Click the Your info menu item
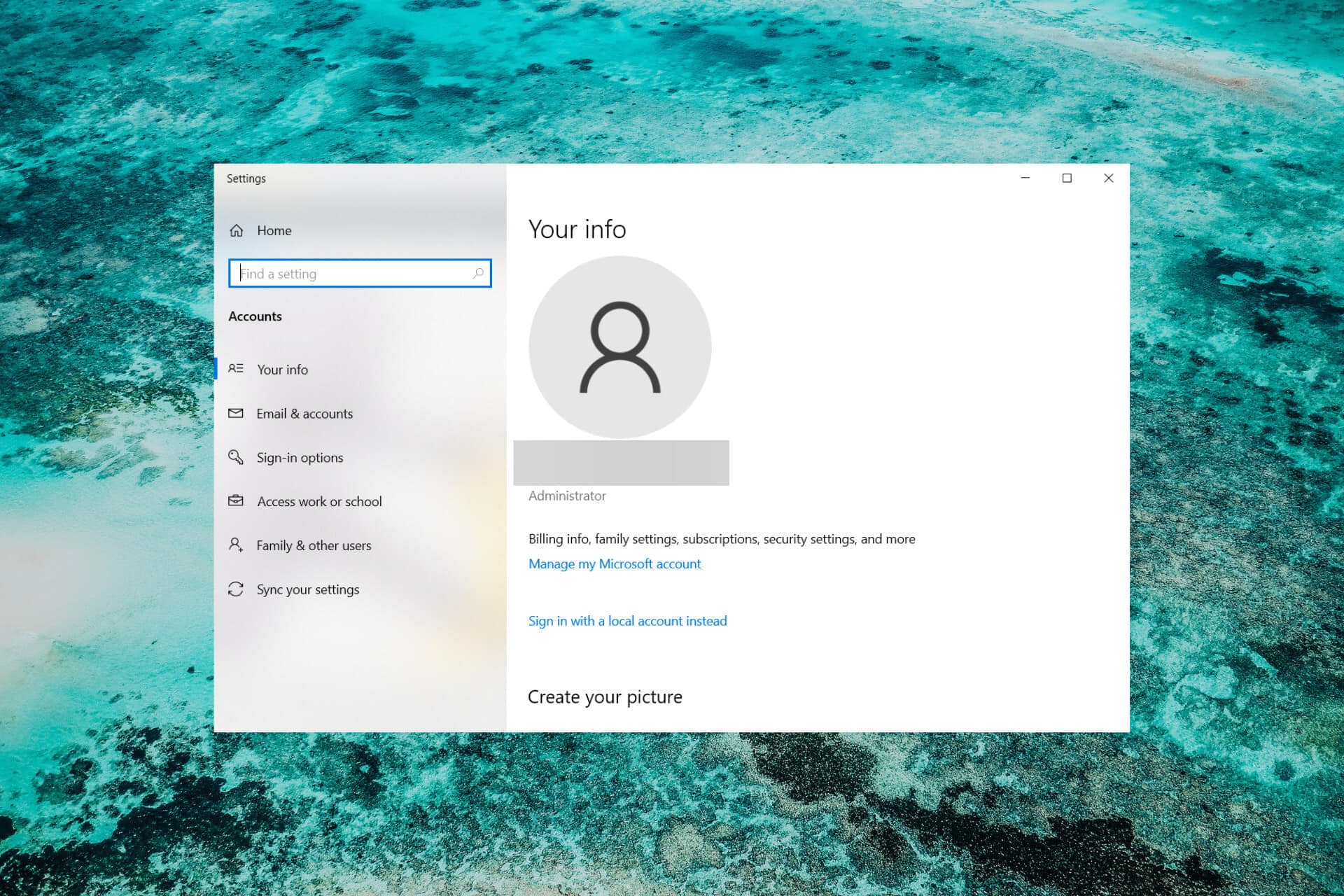This screenshot has height=896, width=1344. click(282, 369)
